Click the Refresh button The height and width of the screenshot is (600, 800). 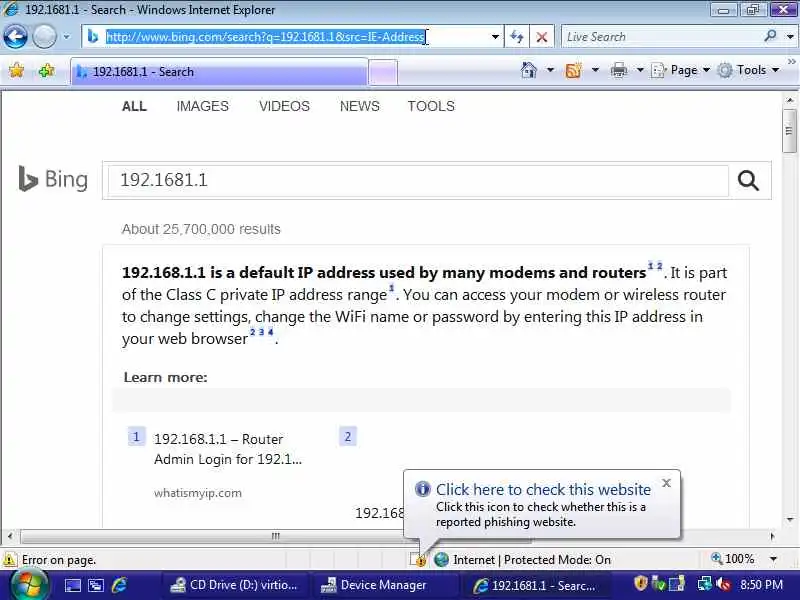point(517,37)
